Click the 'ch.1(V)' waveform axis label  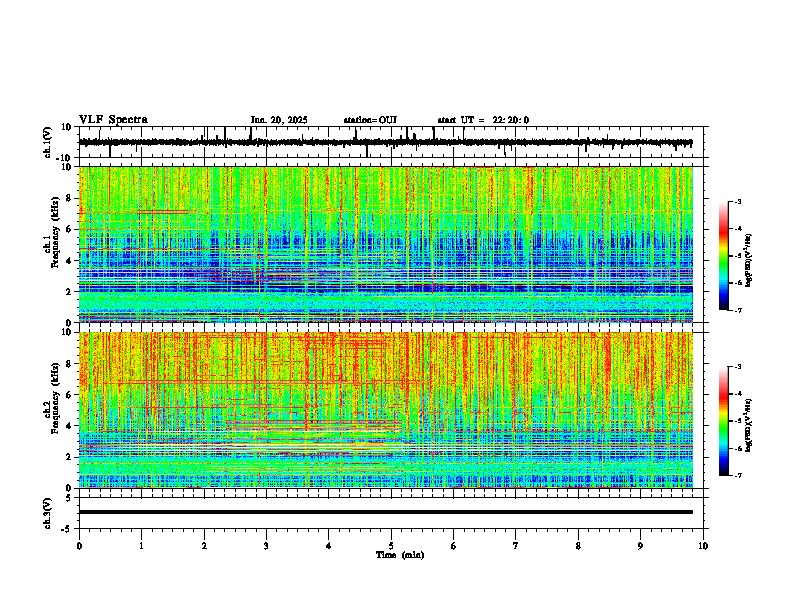tap(48, 142)
